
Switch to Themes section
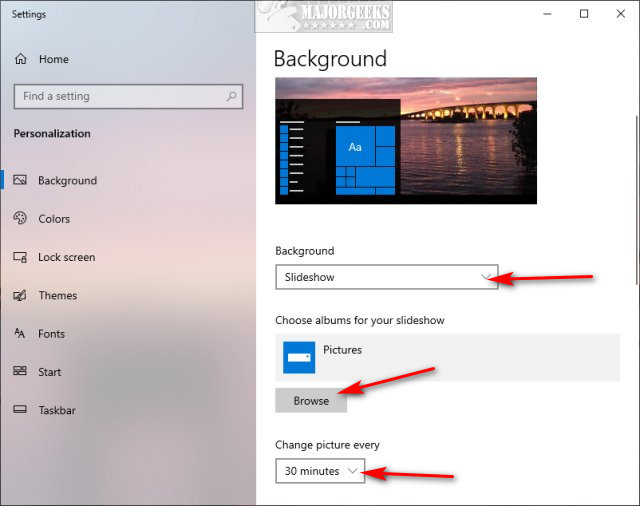tap(57, 296)
